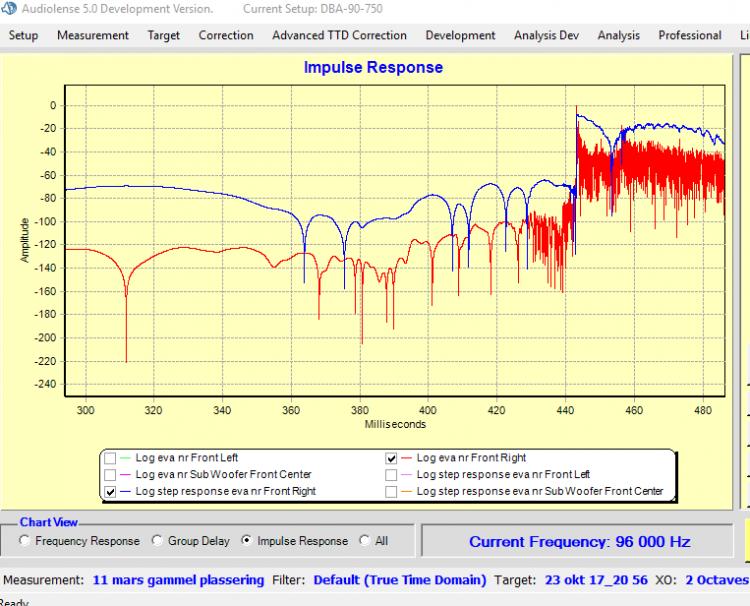Open the Target menu
750x606 pixels.
[x=164, y=35]
